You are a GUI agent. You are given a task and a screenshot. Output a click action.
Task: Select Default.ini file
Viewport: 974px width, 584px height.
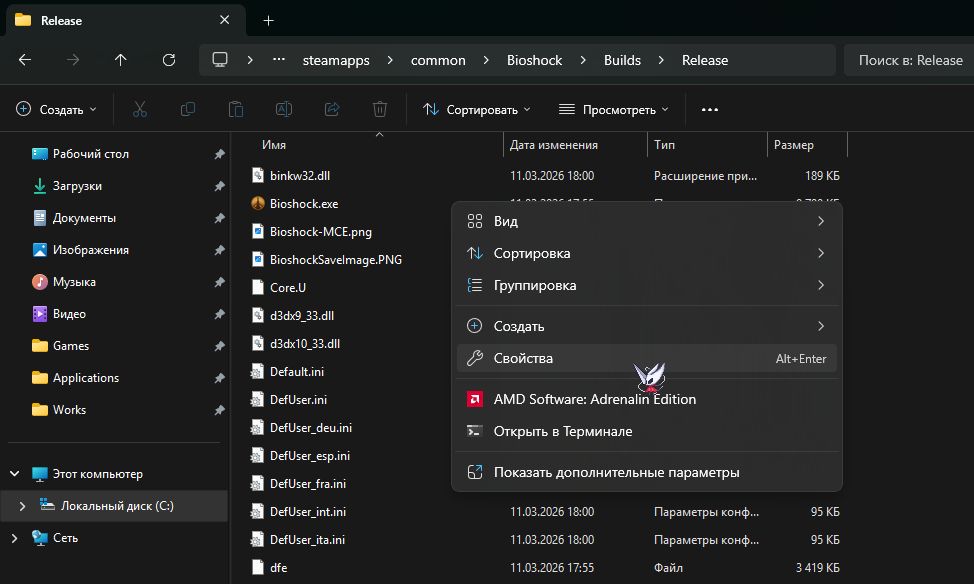coord(297,372)
